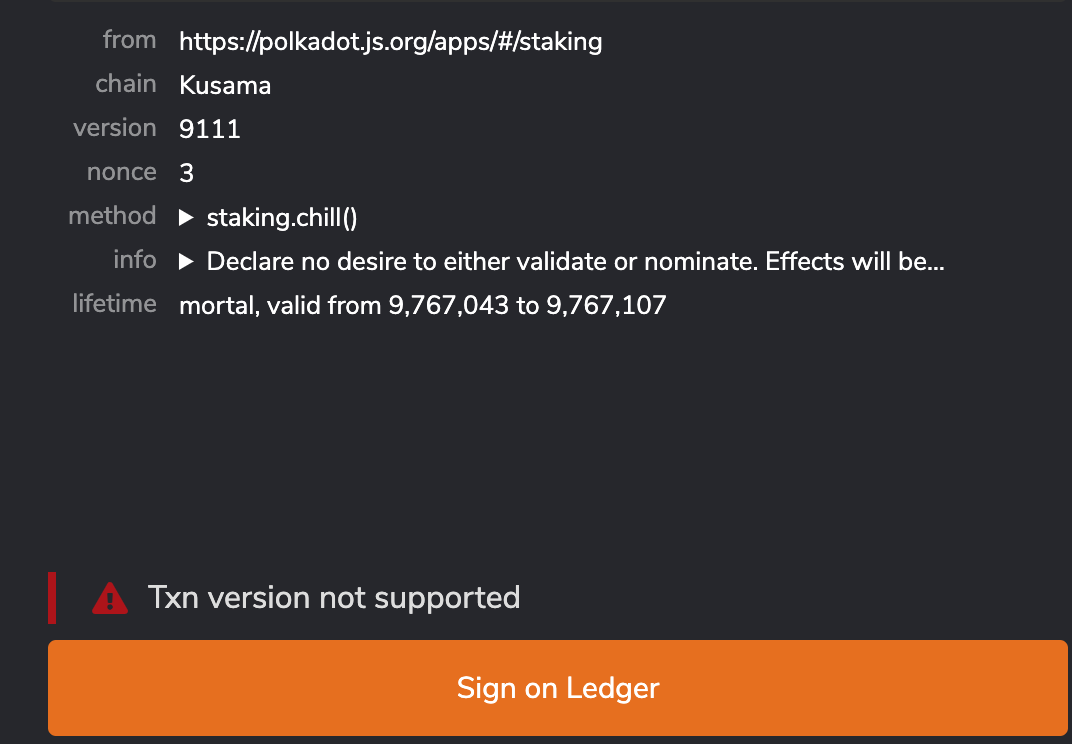Click the Txn version not supported error
Viewport: 1072px width, 744px height.
tap(334, 597)
